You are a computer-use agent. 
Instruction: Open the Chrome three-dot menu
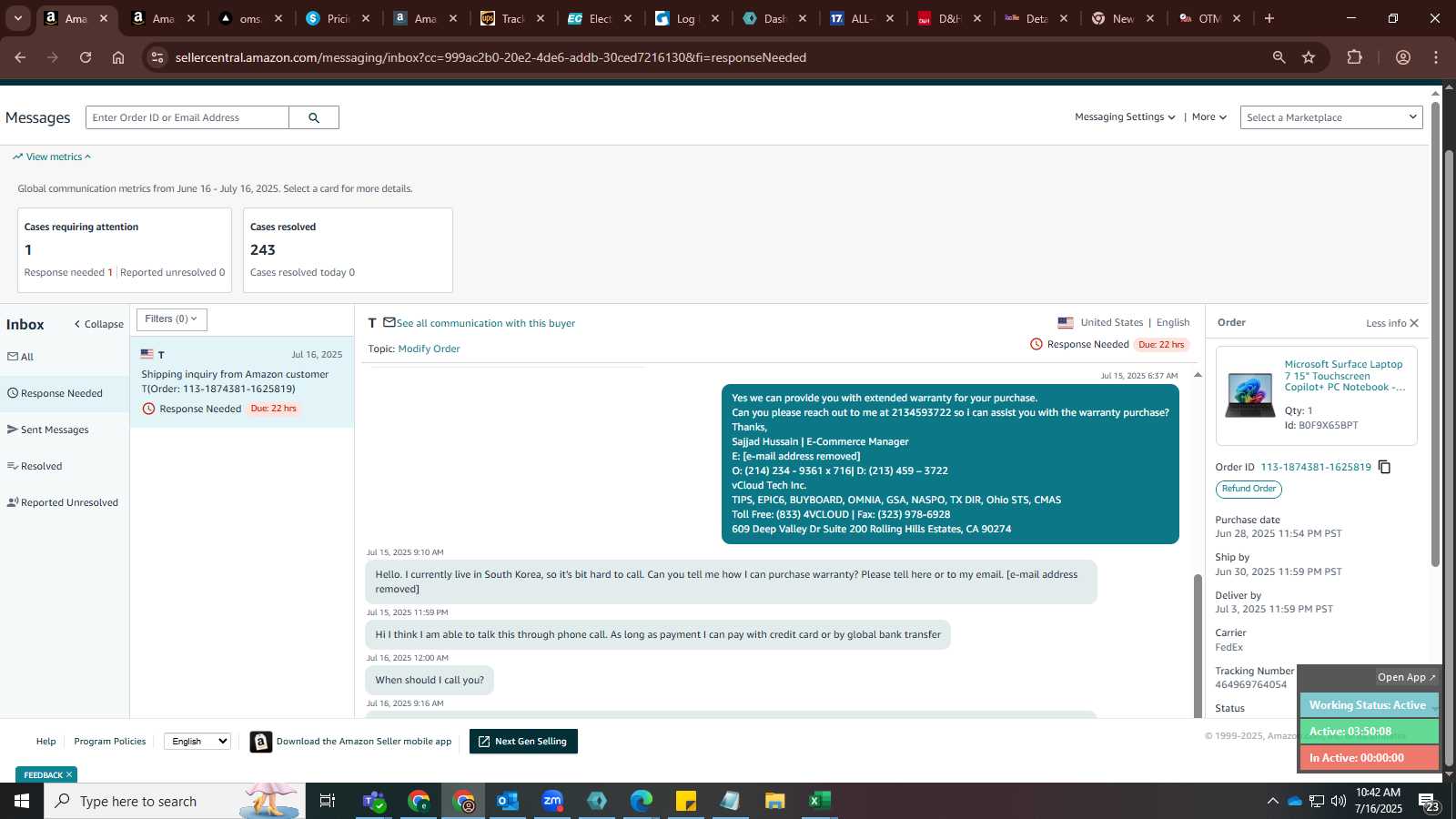1436,57
